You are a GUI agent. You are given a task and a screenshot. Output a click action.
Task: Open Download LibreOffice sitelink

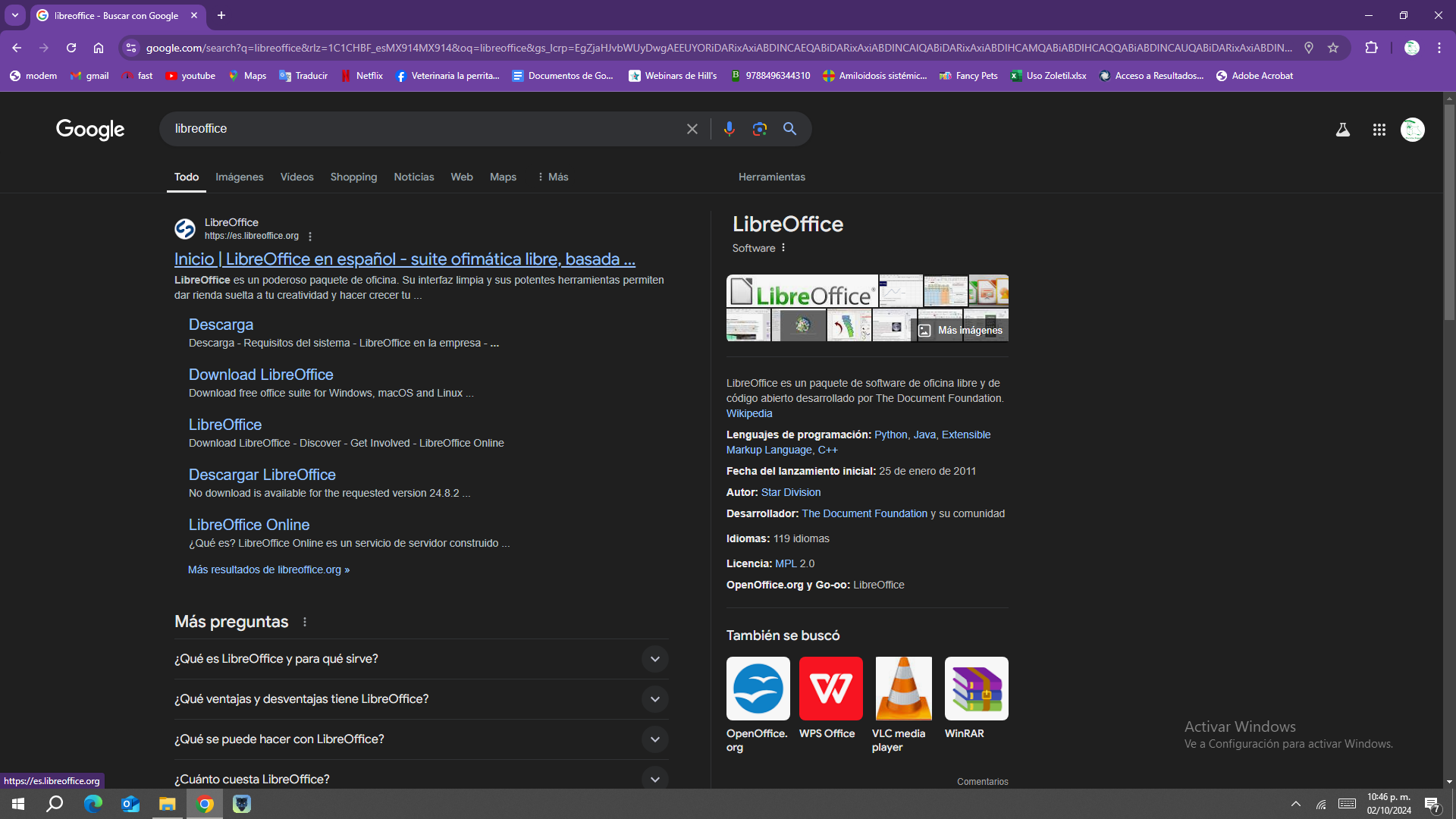[261, 375]
